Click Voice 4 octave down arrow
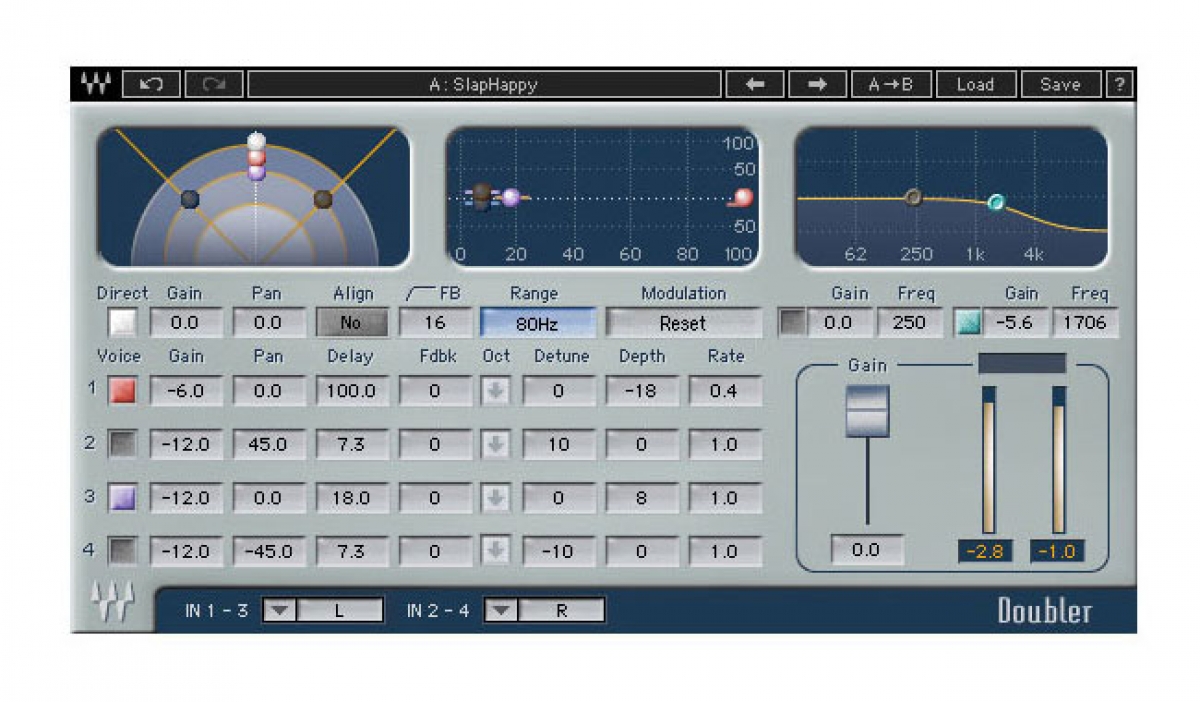 tap(495, 551)
